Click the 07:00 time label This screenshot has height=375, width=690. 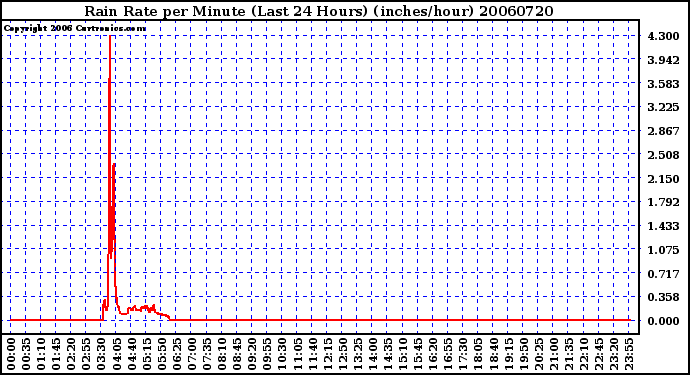191,354
